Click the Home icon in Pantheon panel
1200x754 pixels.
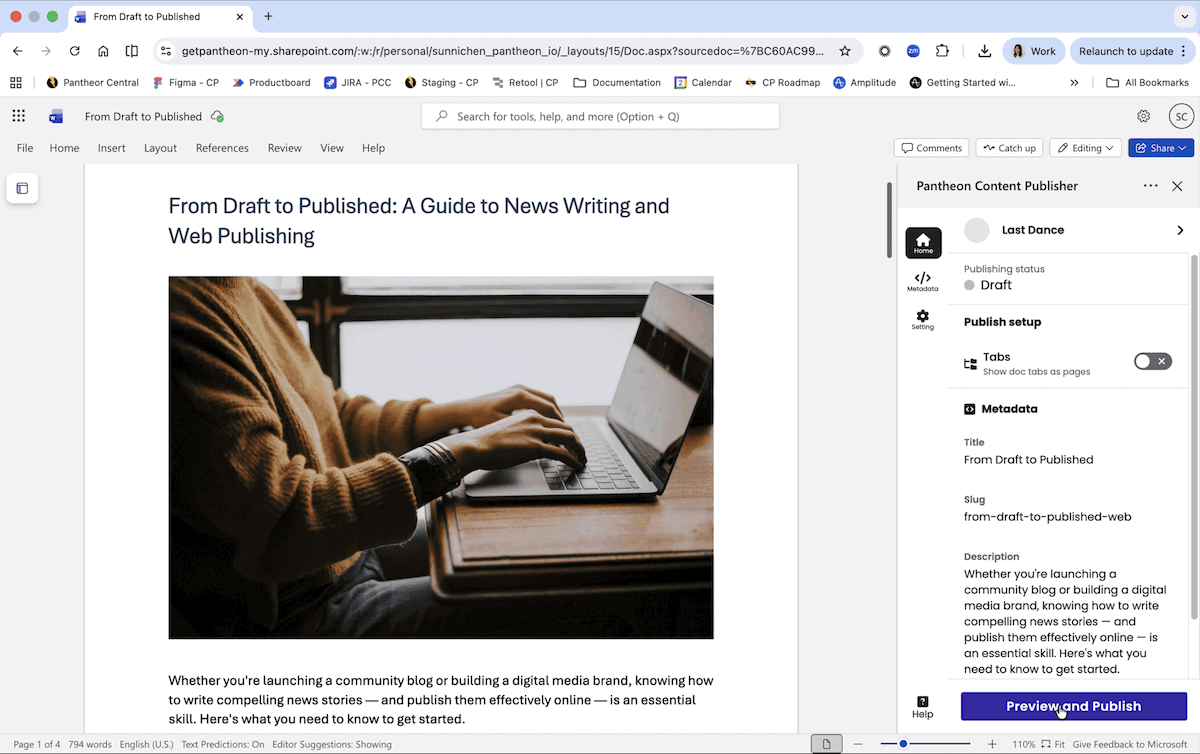pyautogui.click(x=923, y=243)
